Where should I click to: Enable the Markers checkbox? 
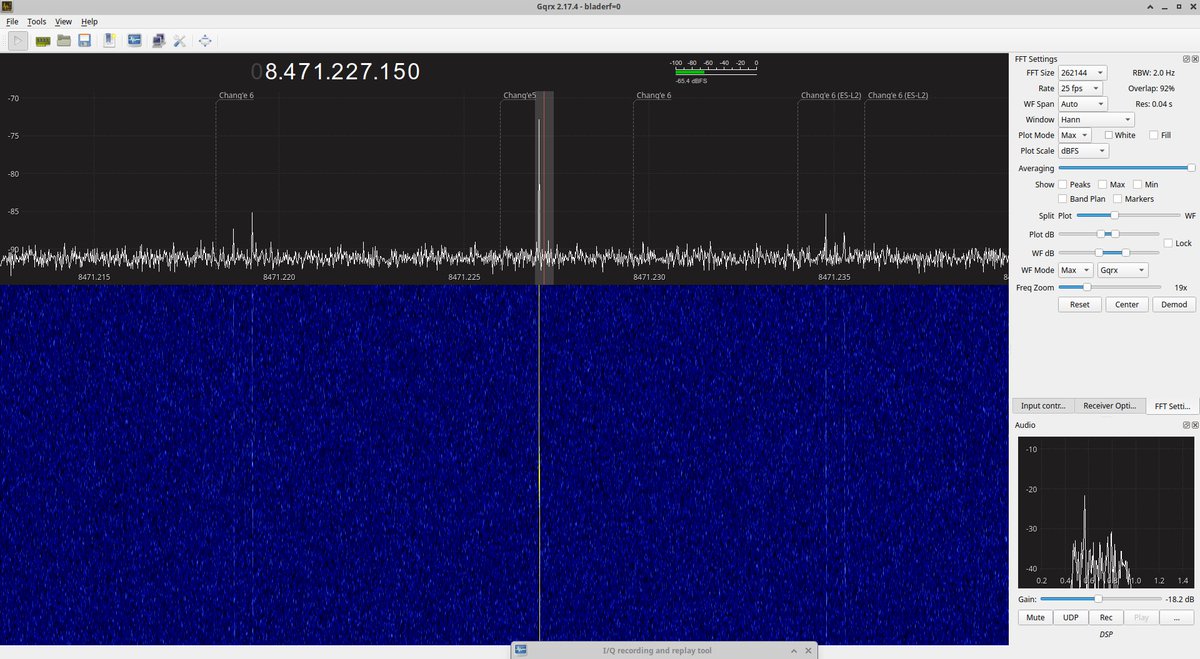click(1133, 199)
